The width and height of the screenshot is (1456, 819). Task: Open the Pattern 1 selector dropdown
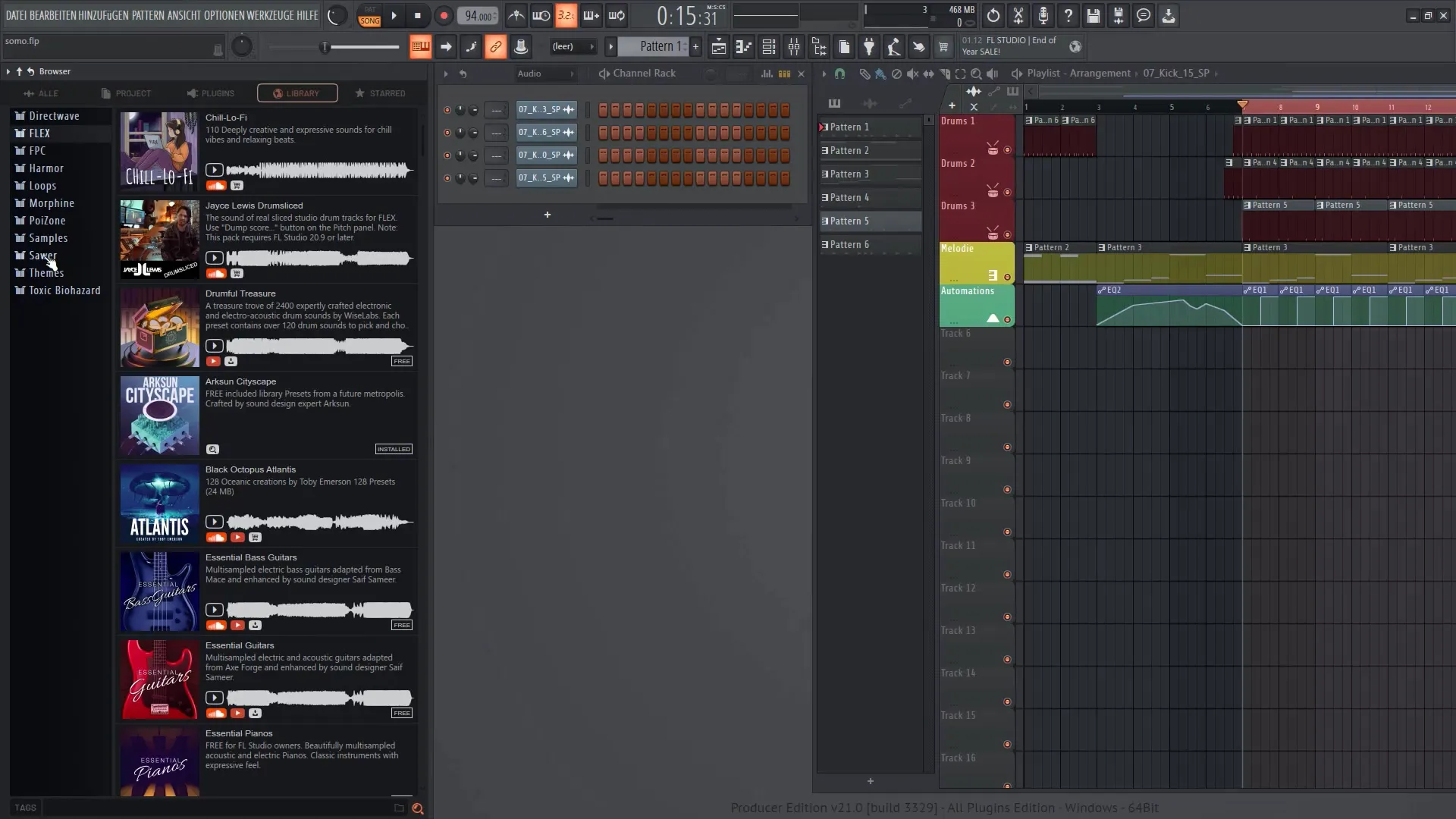[652, 46]
